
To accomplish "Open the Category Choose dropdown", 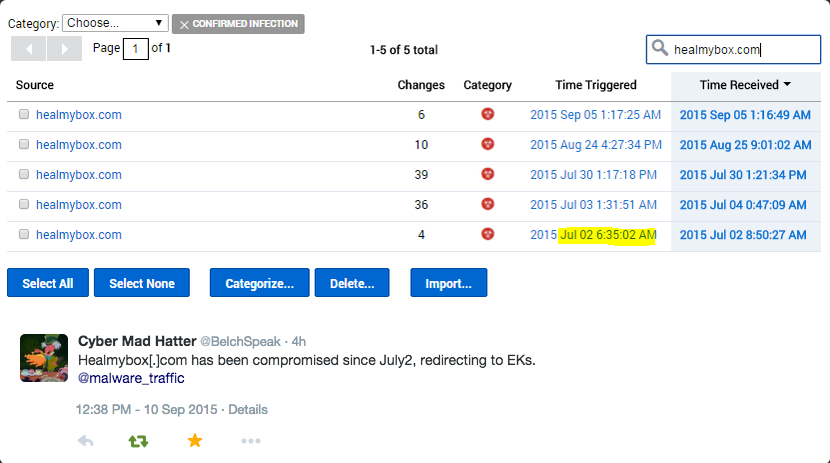I will 115,23.
